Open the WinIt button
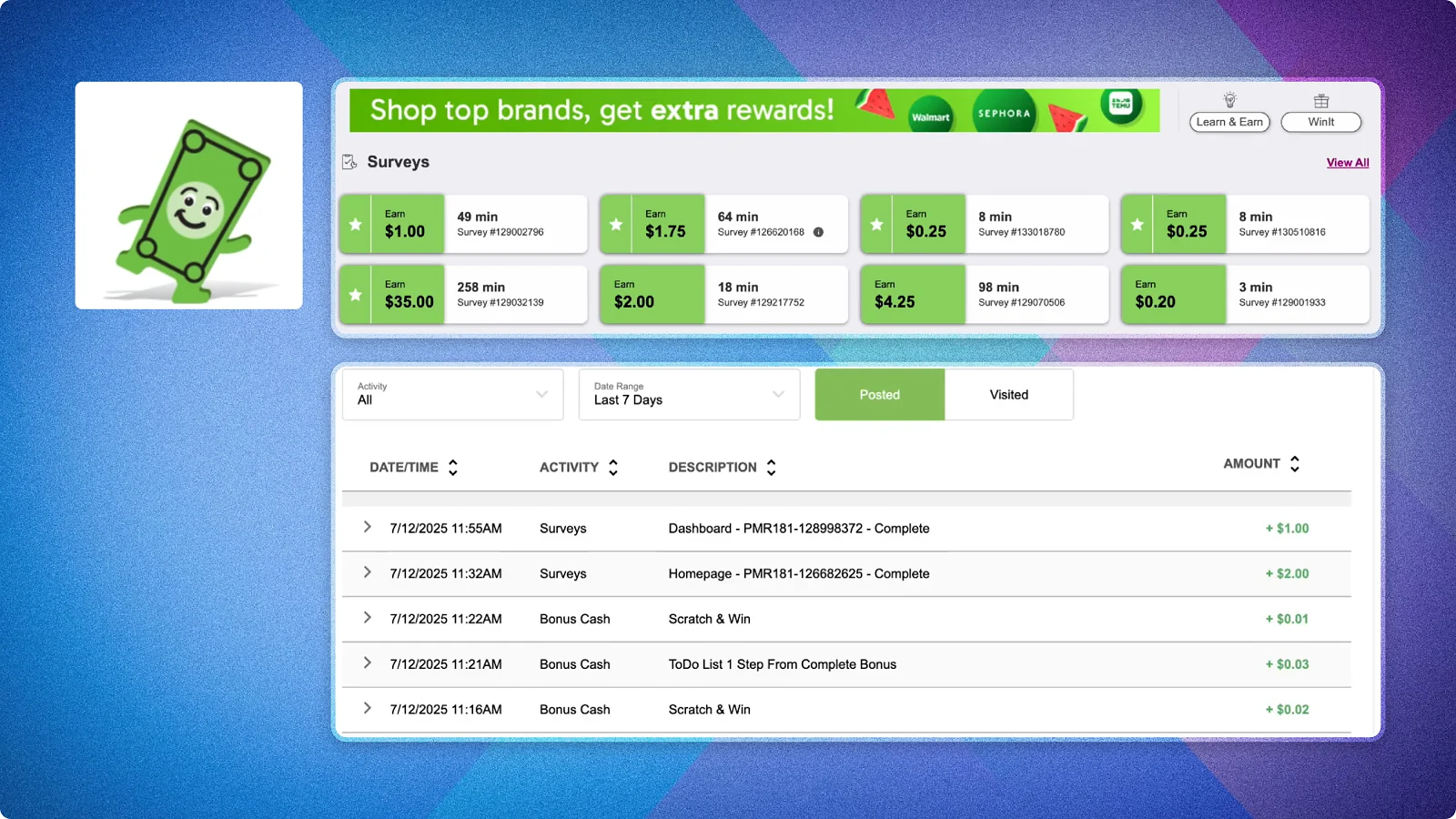The image size is (1456, 819). (1321, 122)
